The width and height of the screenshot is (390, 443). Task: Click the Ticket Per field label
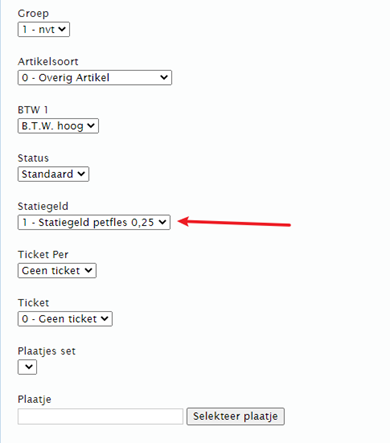click(43, 254)
